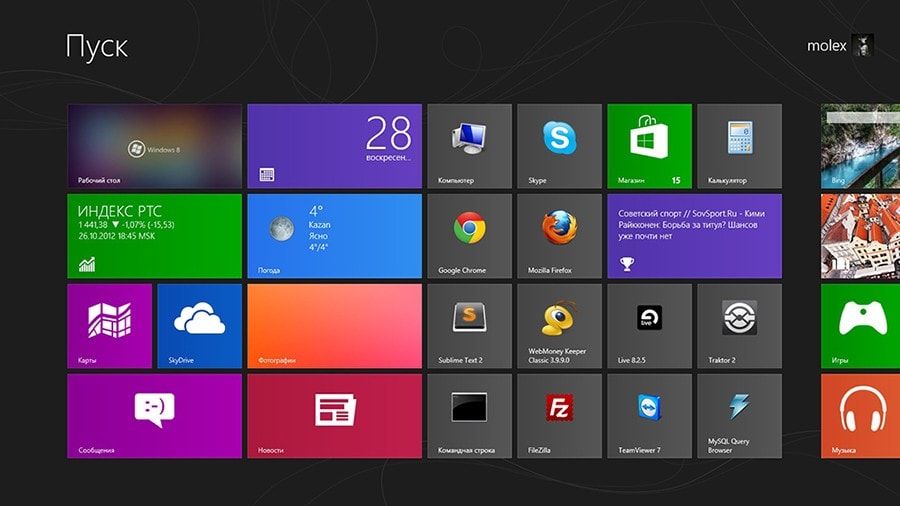Launch Sublime Text 2
The image size is (900, 506).
point(469,326)
